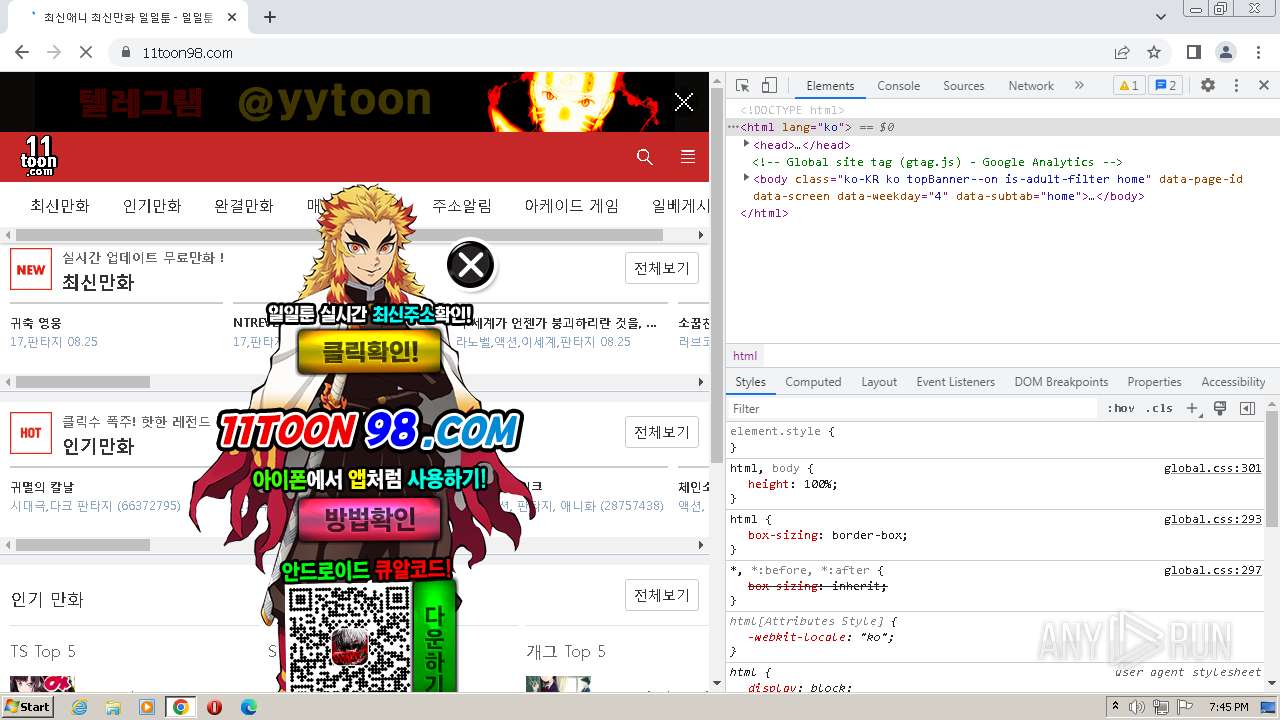1280x720 pixels.
Task: Open the site search magnifier icon
Action: (x=645, y=157)
